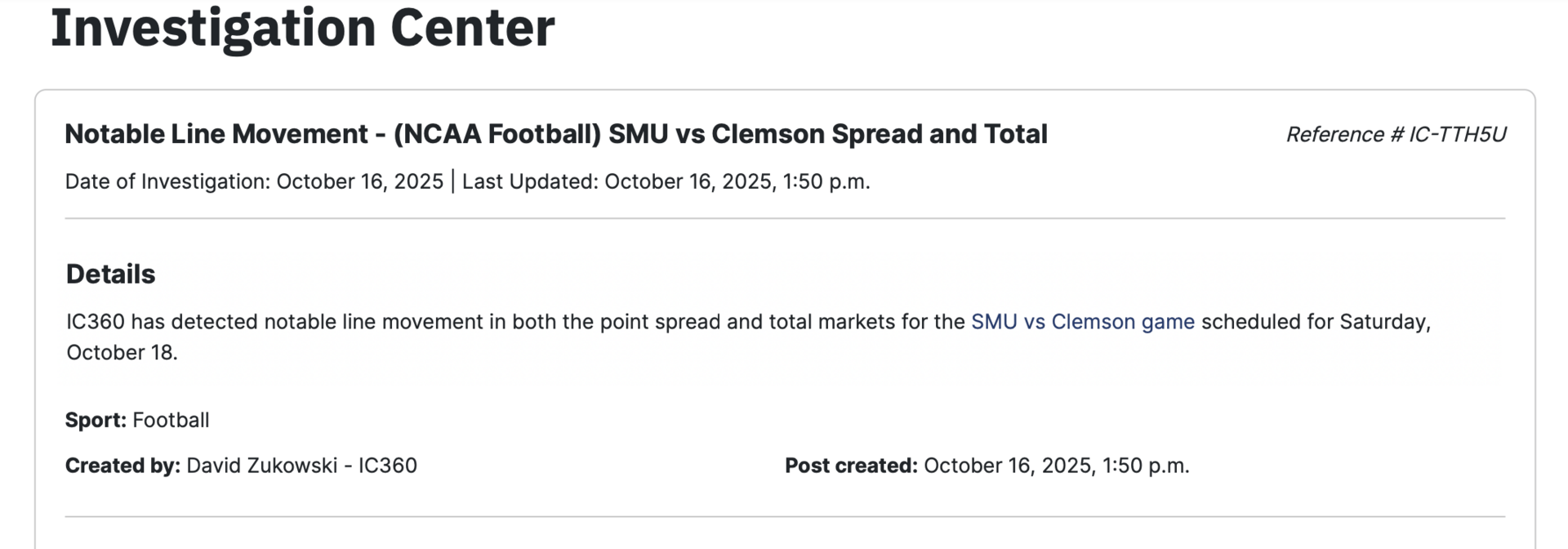Click the October 18. text in details
Image resolution: width=1568 pixels, height=549 pixels.
pos(122,352)
